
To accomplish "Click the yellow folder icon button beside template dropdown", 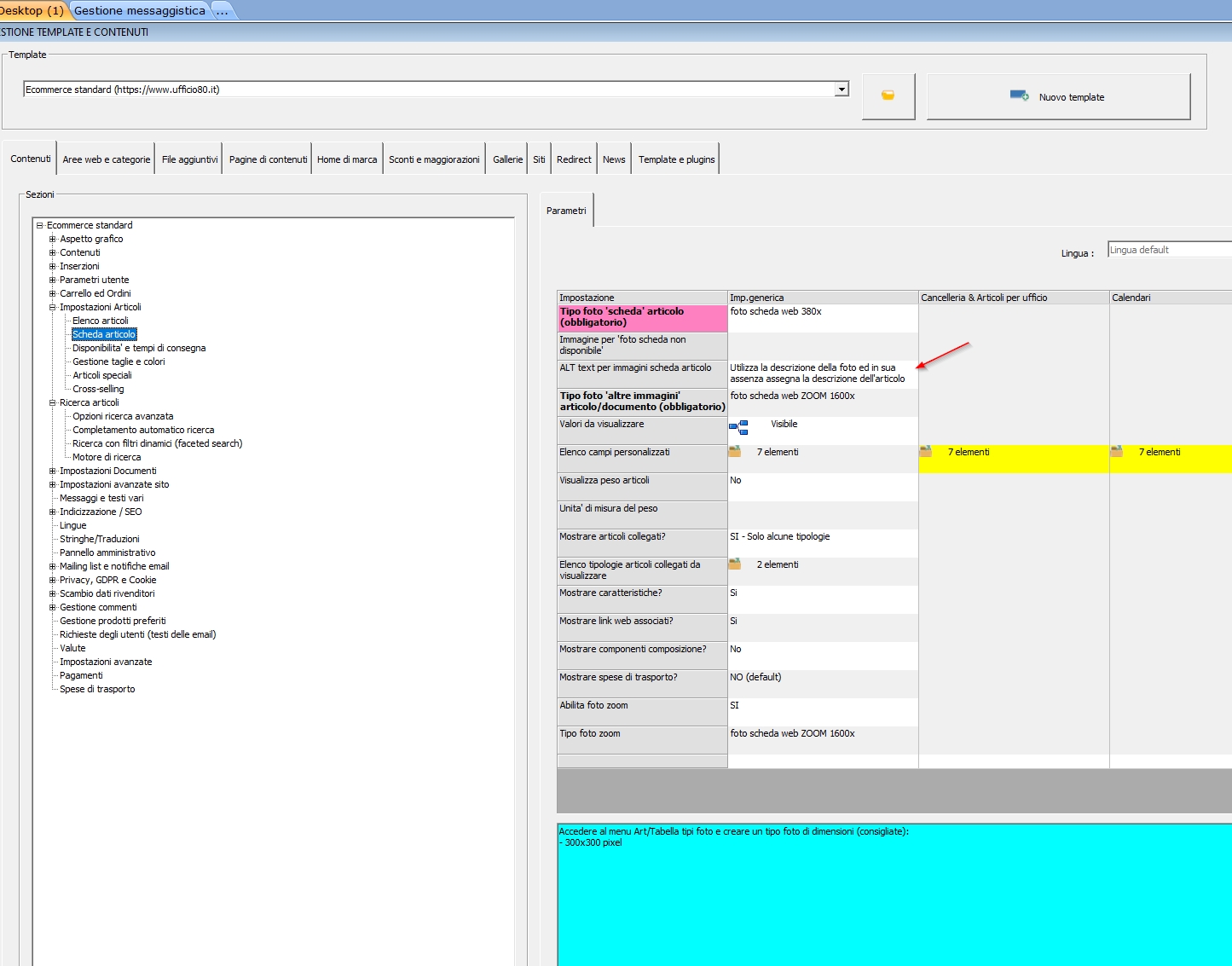I will tap(888, 96).
